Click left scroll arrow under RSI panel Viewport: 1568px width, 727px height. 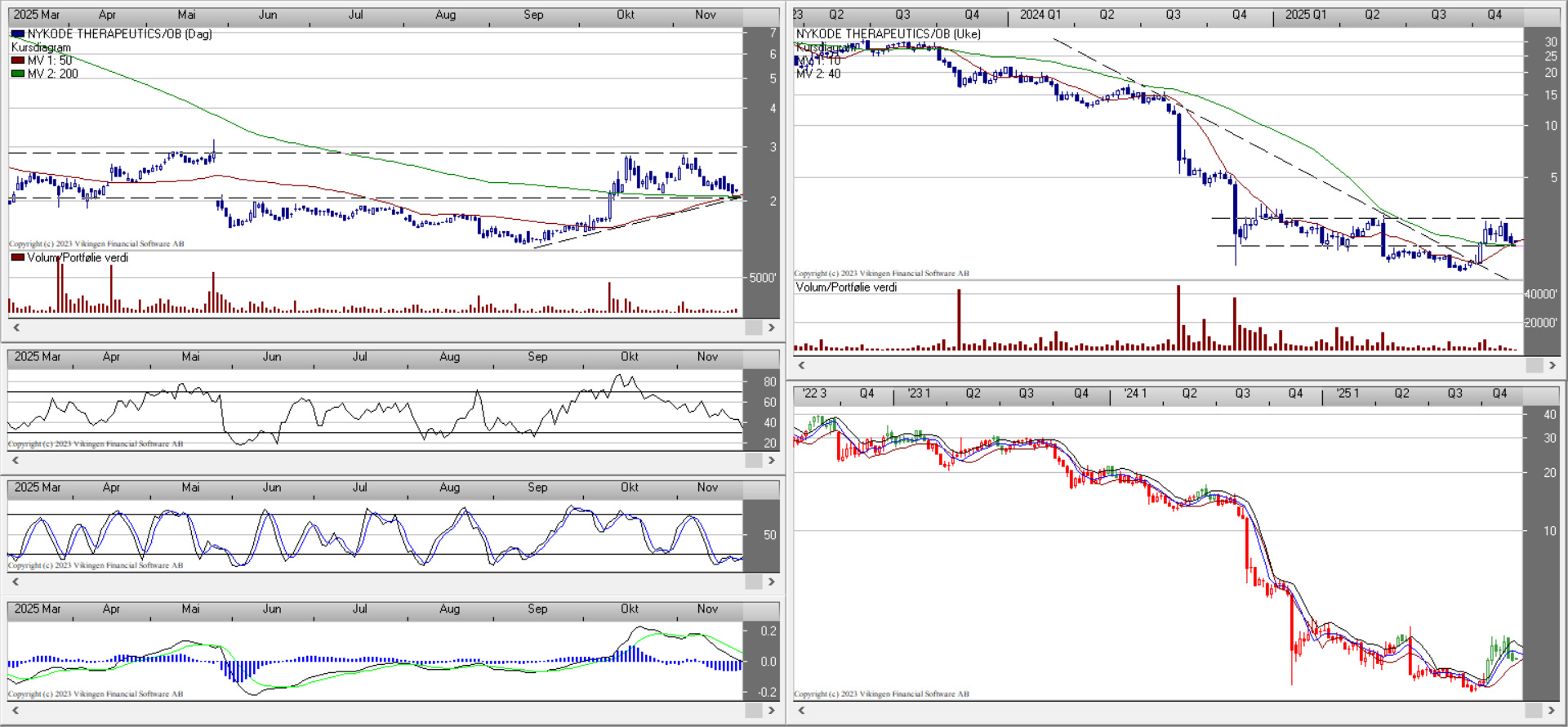[x=16, y=461]
